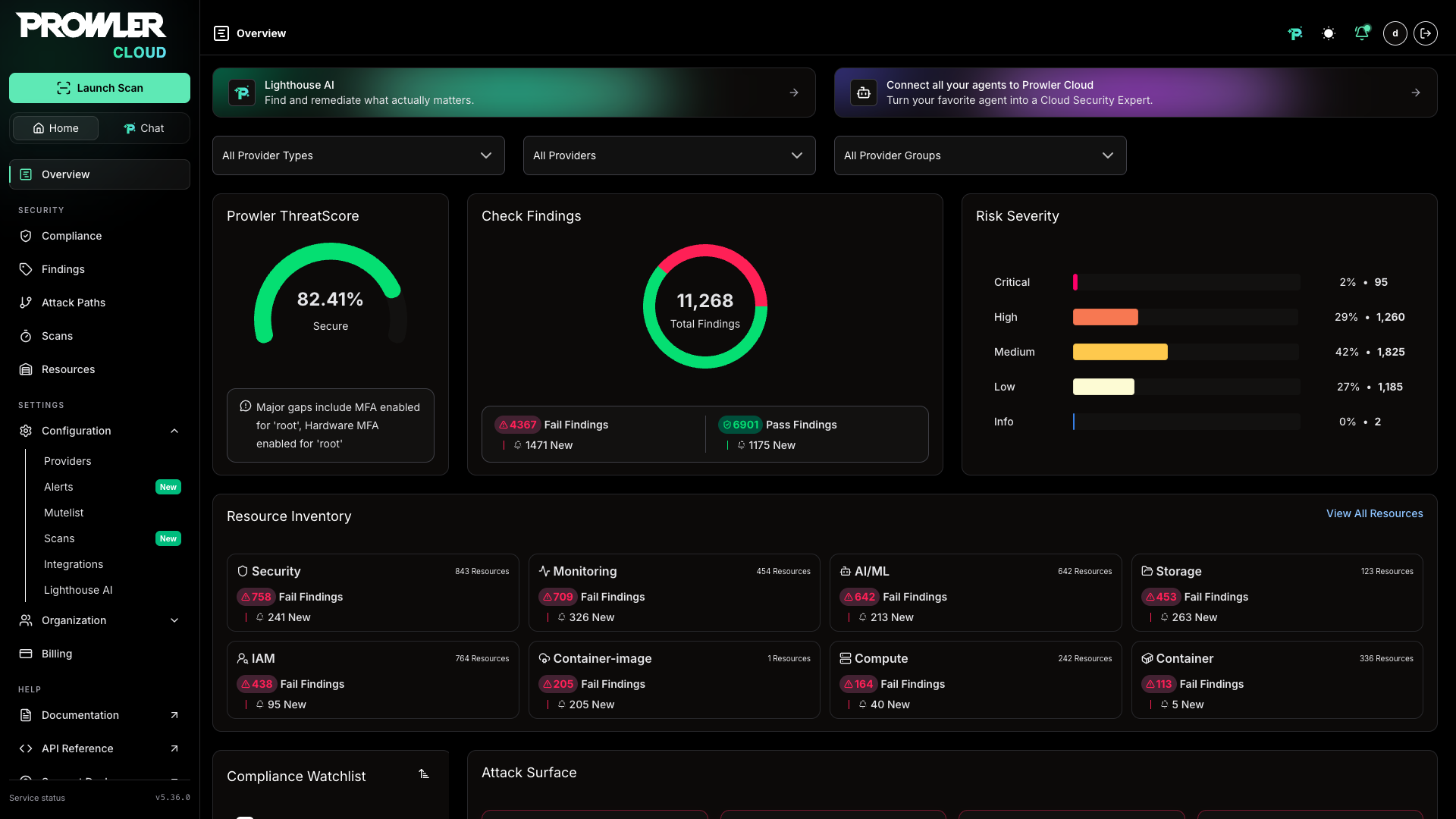Toggle light theme with the sun icon
1456x819 pixels.
pyautogui.click(x=1329, y=33)
